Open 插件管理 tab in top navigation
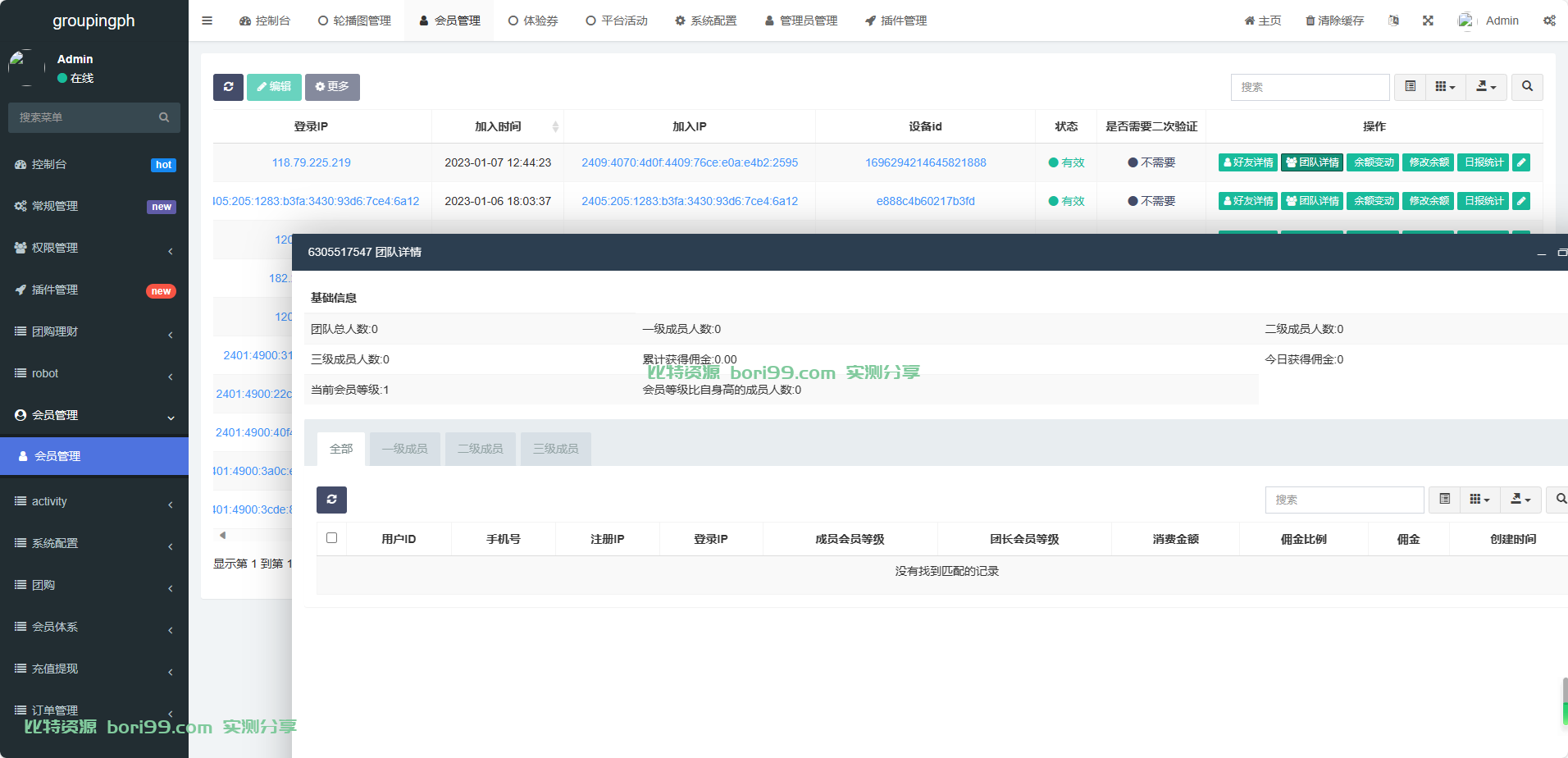Image resolution: width=1568 pixels, height=758 pixels. [x=896, y=21]
